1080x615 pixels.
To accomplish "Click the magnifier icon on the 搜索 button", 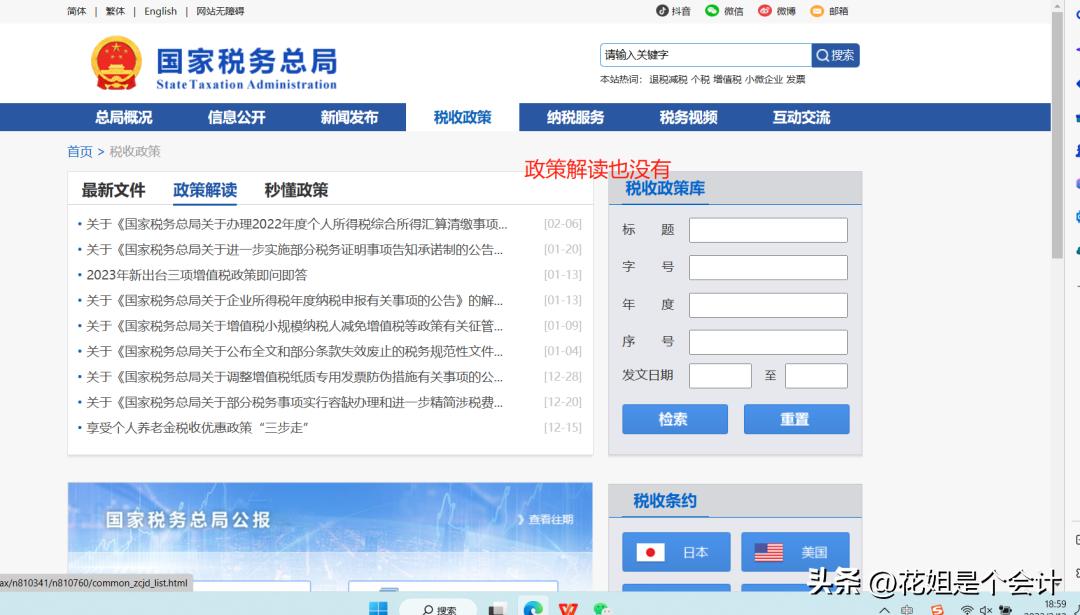I will point(821,55).
